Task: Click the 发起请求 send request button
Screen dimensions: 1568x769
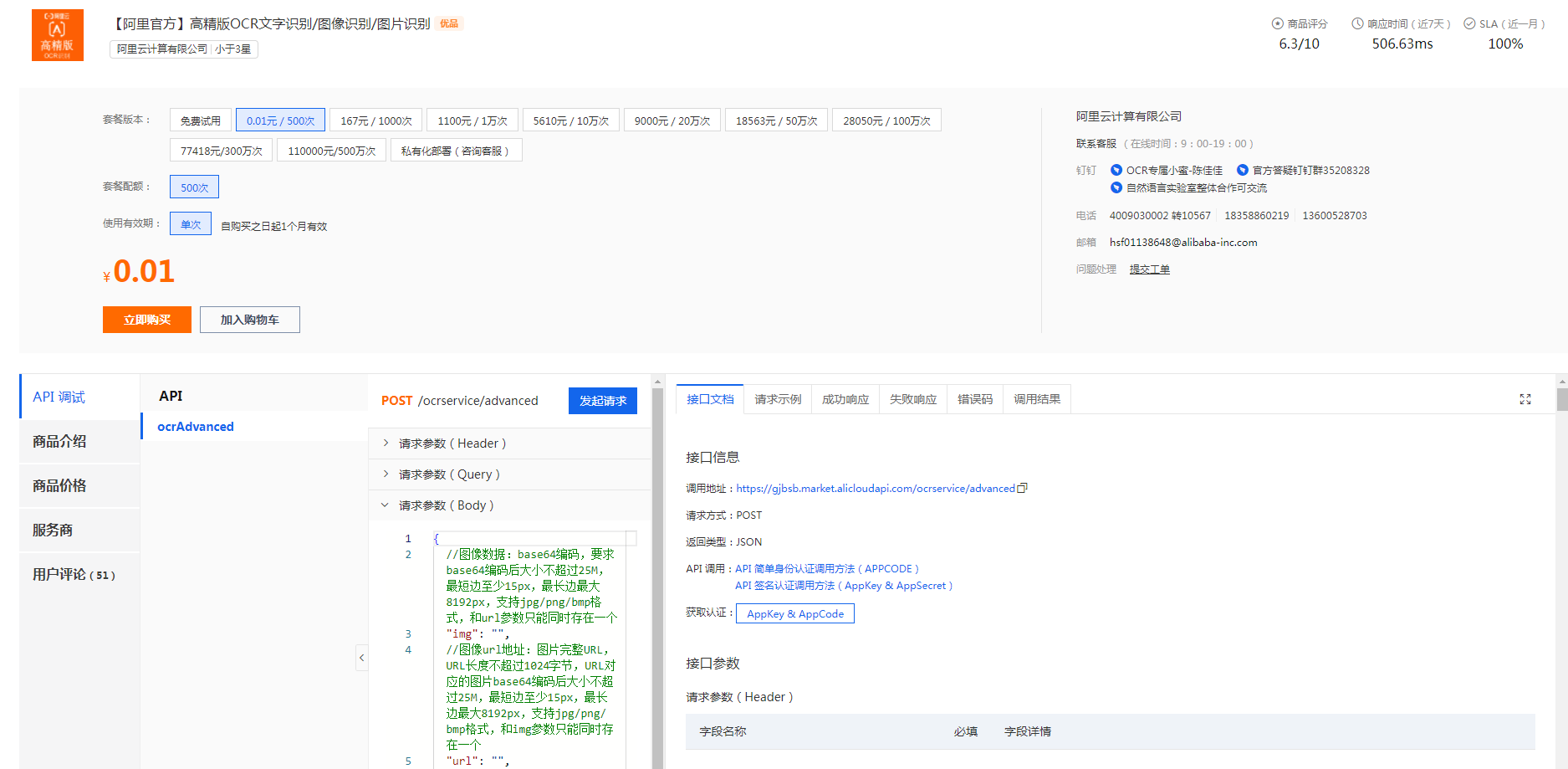Action: (x=603, y=401)
